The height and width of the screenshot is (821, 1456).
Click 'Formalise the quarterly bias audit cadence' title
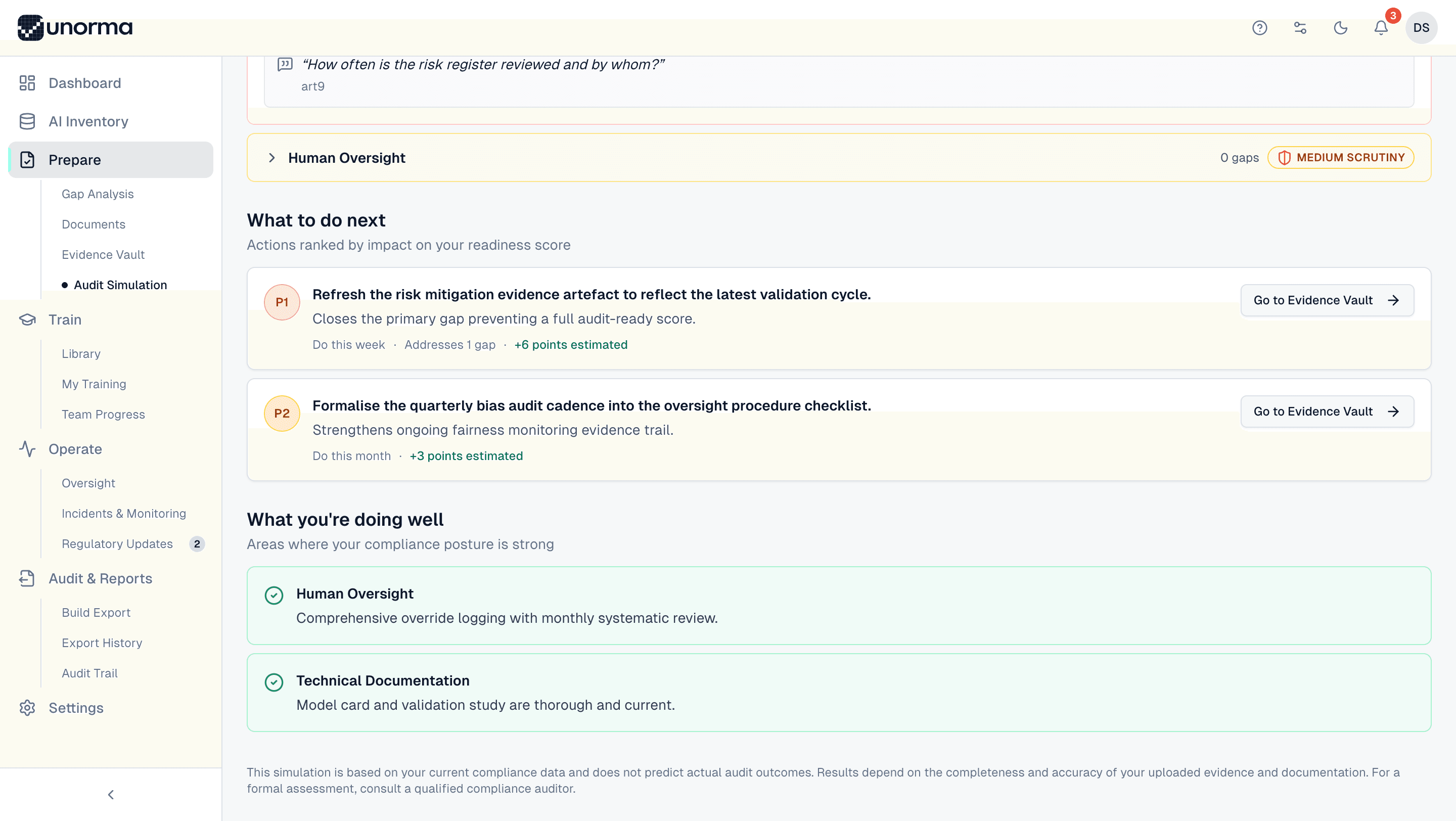[x=591, y=405]
